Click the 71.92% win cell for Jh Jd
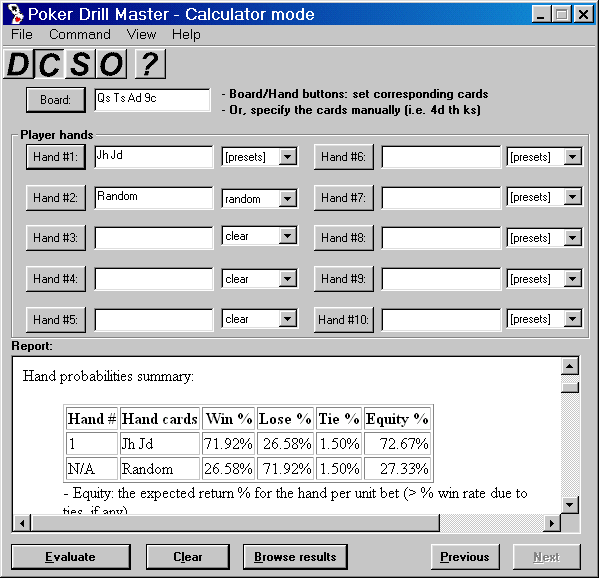The height and width of the screenshot is (578, 599). tap(228, 444)
